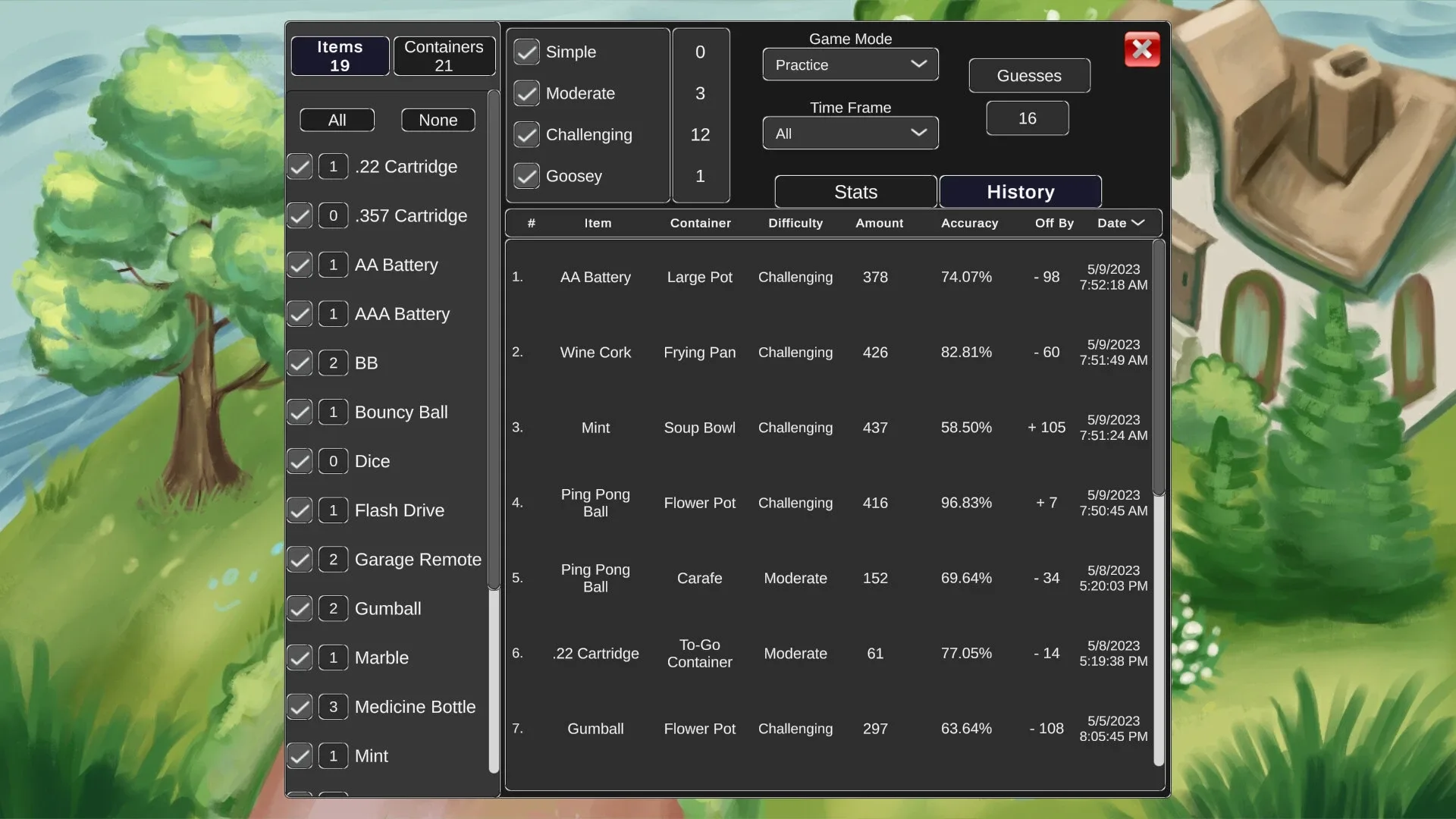Switch to the Stats tab
This screenshot has height=819, width=1456.
(x=855, y=192)
